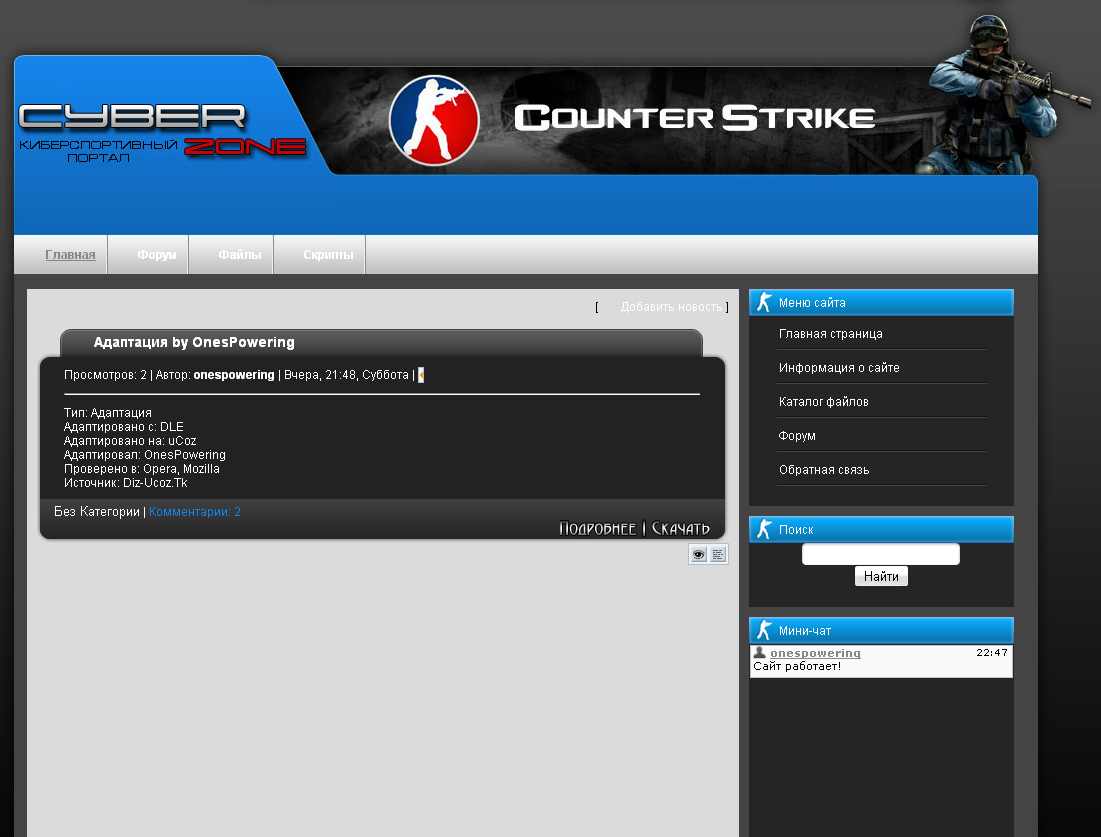Select Информация о сайте in site menu

(839, 368)
